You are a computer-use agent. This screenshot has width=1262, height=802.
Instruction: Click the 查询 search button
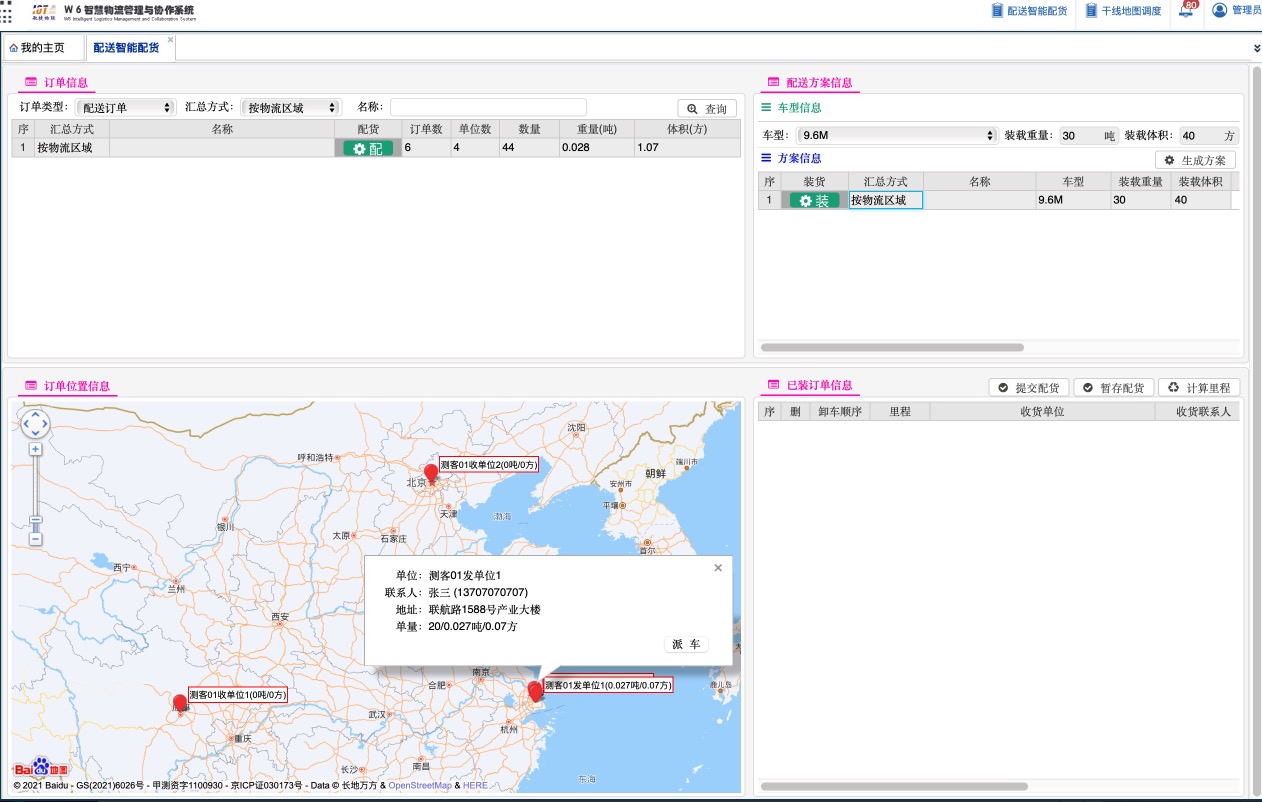[706, 109]
